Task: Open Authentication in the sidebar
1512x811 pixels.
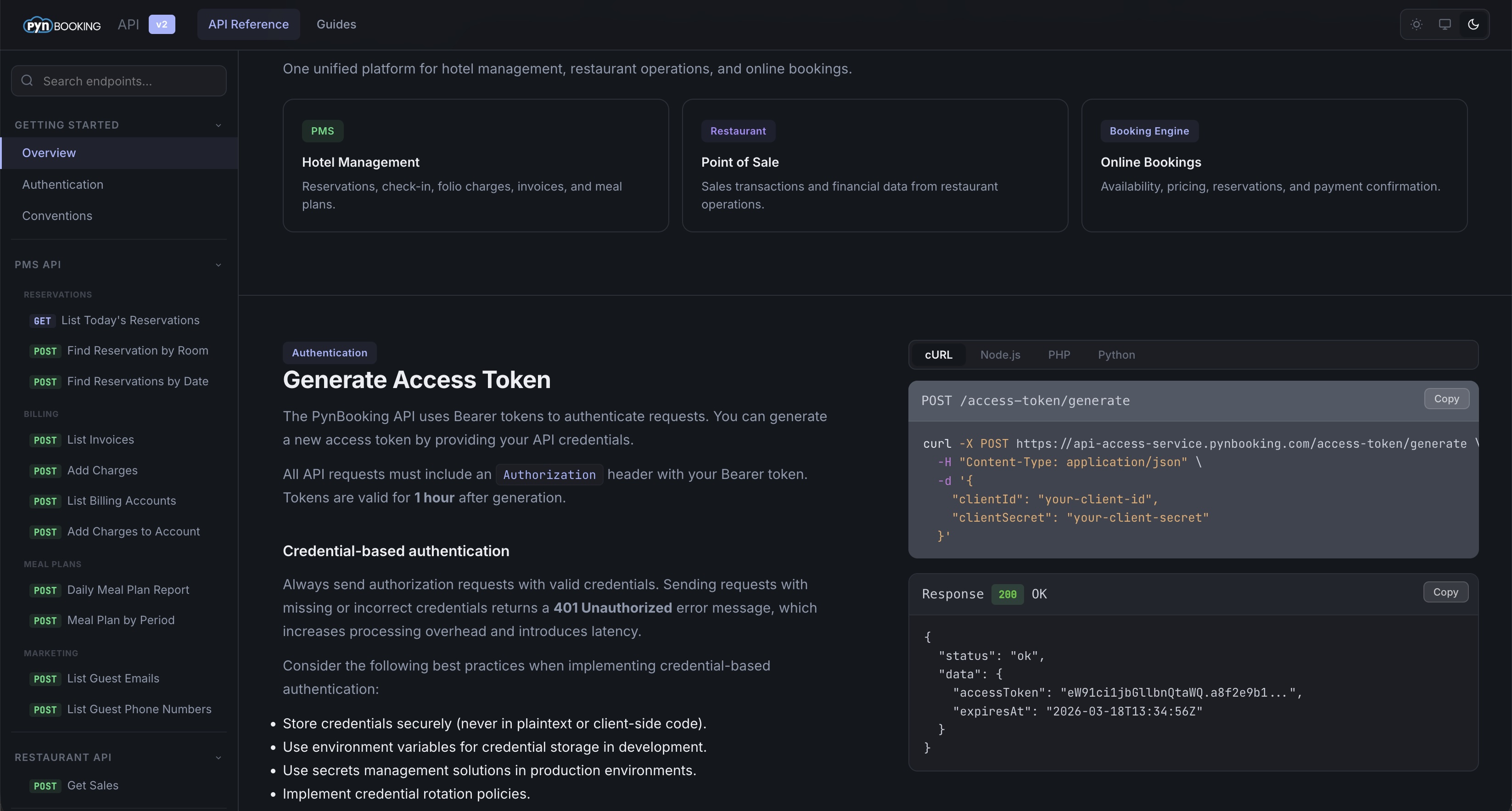Action: tap(63, 185)
